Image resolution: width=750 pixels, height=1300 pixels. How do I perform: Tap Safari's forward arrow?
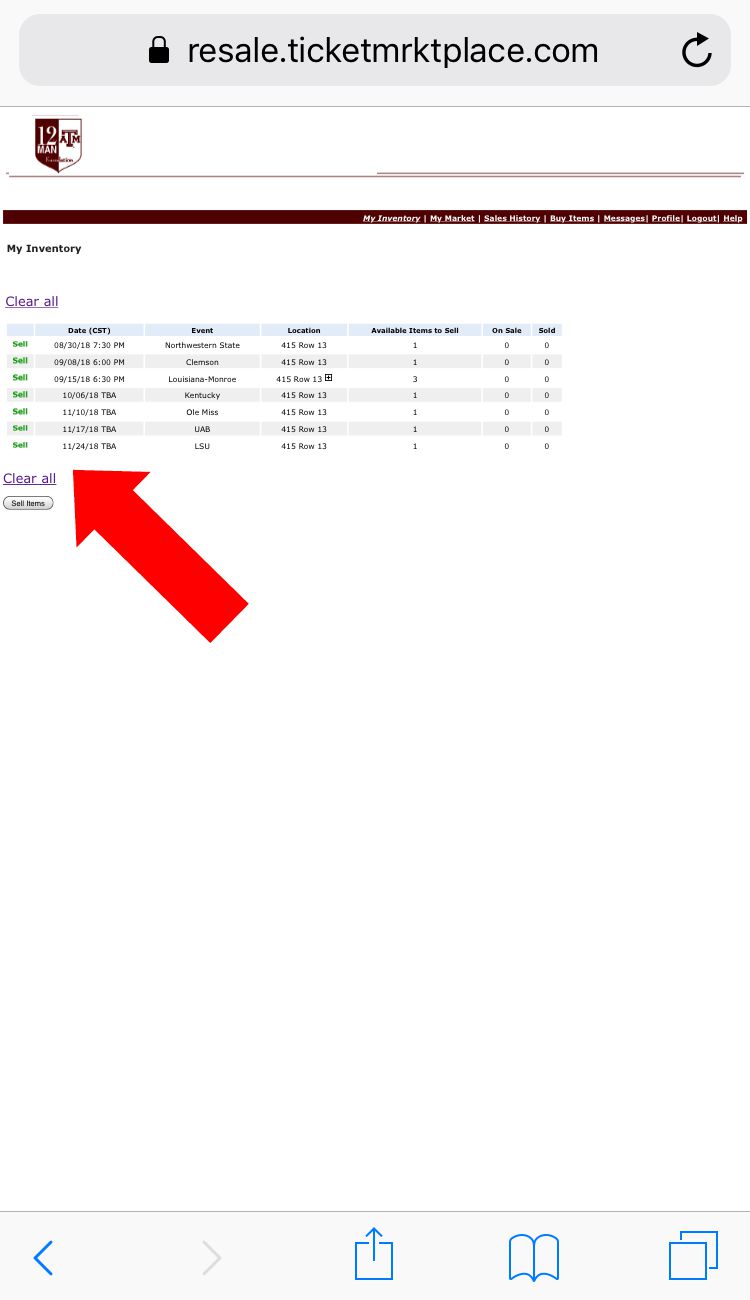[x=211, y=1257]
